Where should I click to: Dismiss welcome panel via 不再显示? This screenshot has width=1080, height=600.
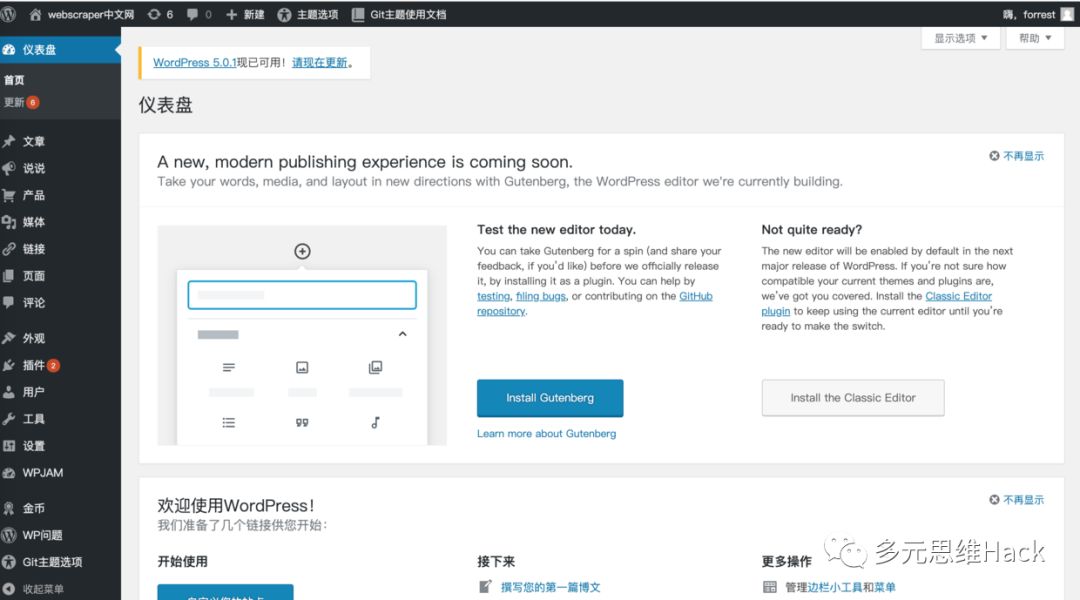[1017, 500]
